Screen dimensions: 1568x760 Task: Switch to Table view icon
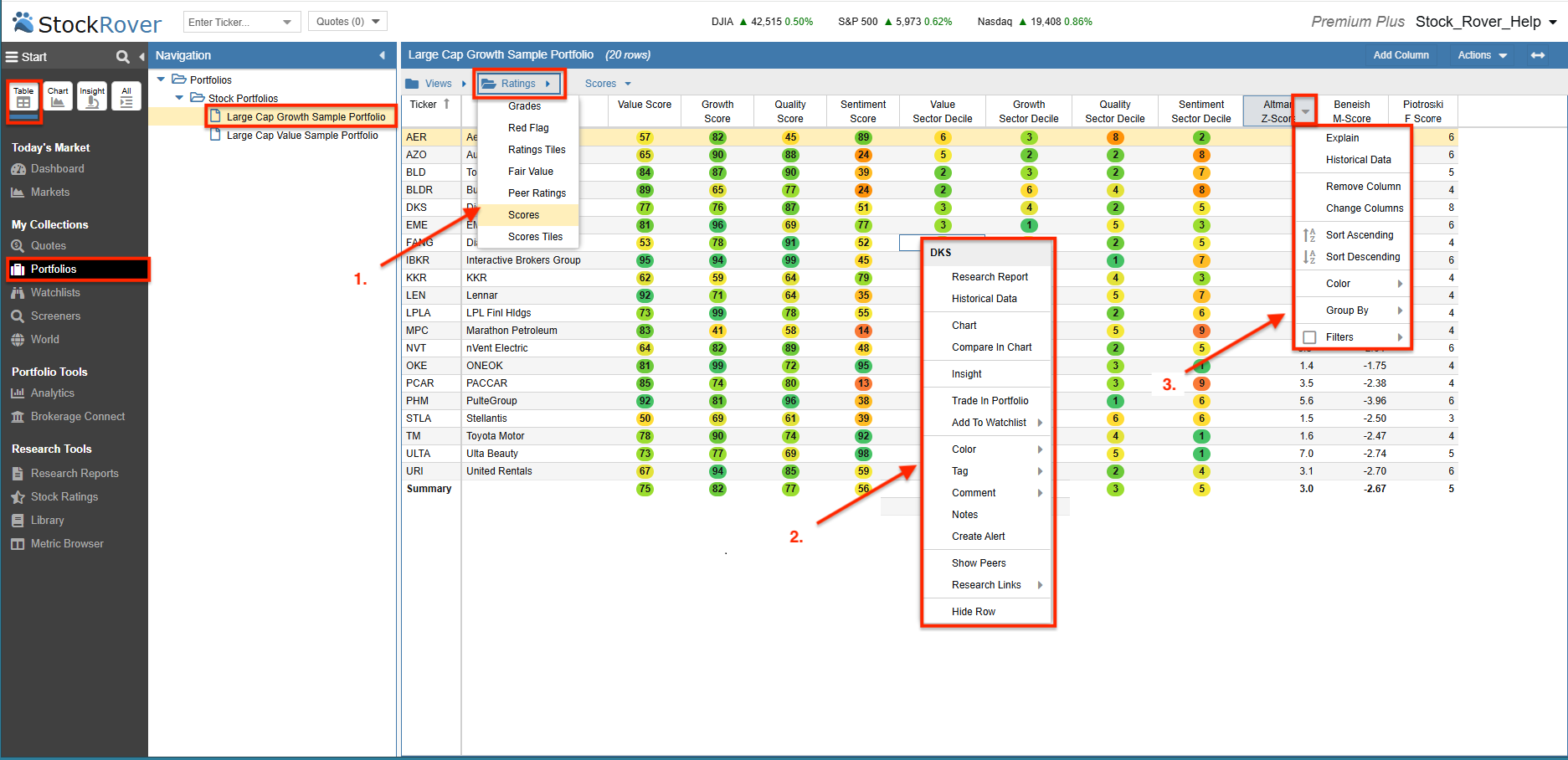point(23,97)
